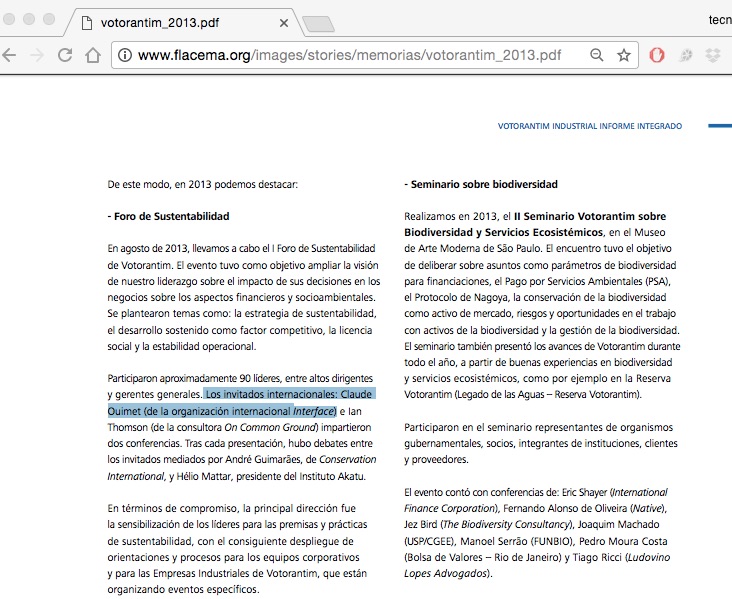The height and width of the screenshot is (599, 732).
Task: Click the macOS profile name at top right
Action: coord(719,19)
